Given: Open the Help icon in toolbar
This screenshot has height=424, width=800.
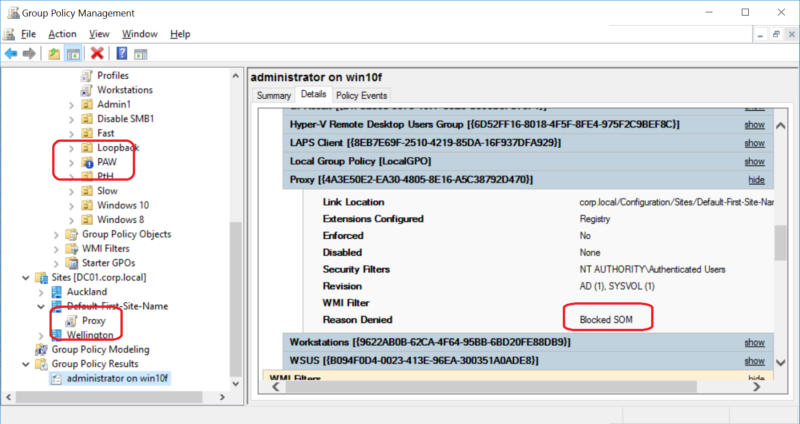Looking at the screenshot, I should [x=121, y=53].
